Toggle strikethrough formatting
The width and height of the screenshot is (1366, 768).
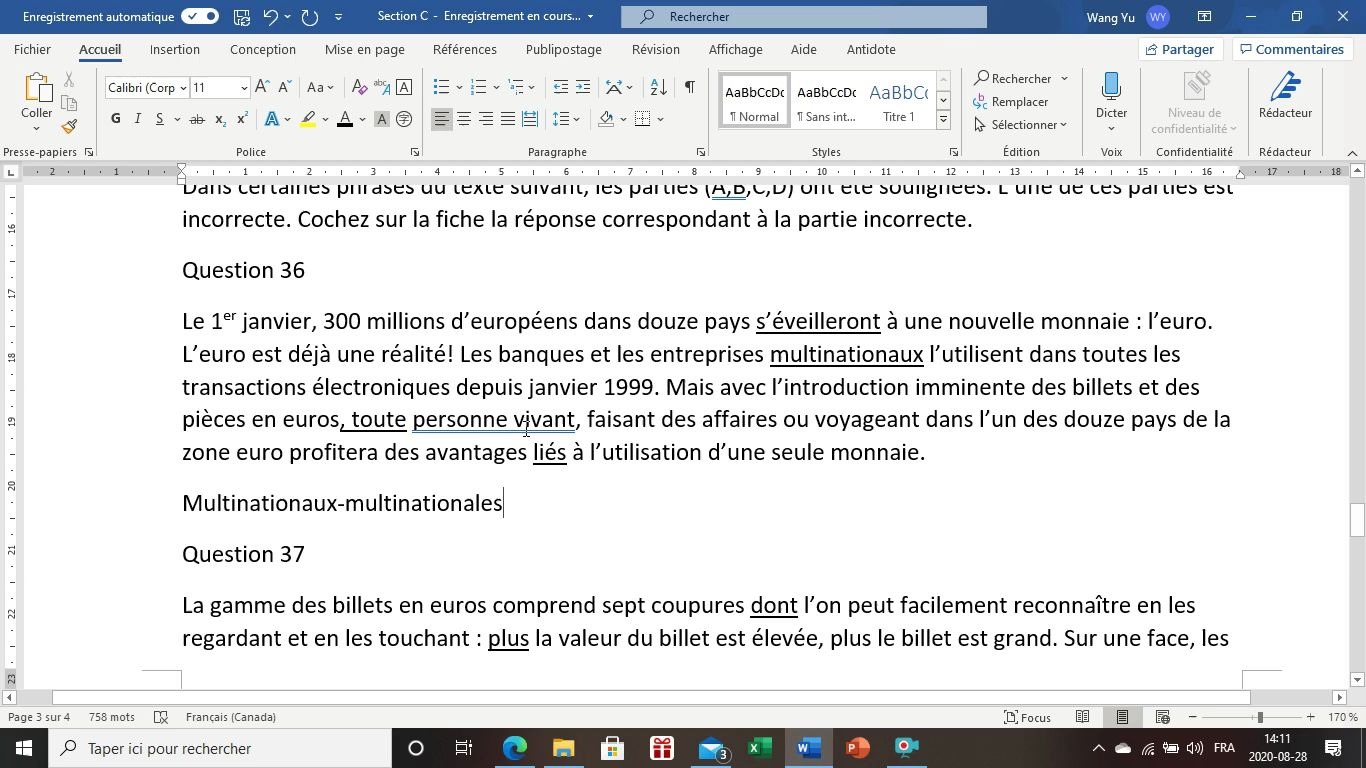pyautogui.click(x=197, y=119)
